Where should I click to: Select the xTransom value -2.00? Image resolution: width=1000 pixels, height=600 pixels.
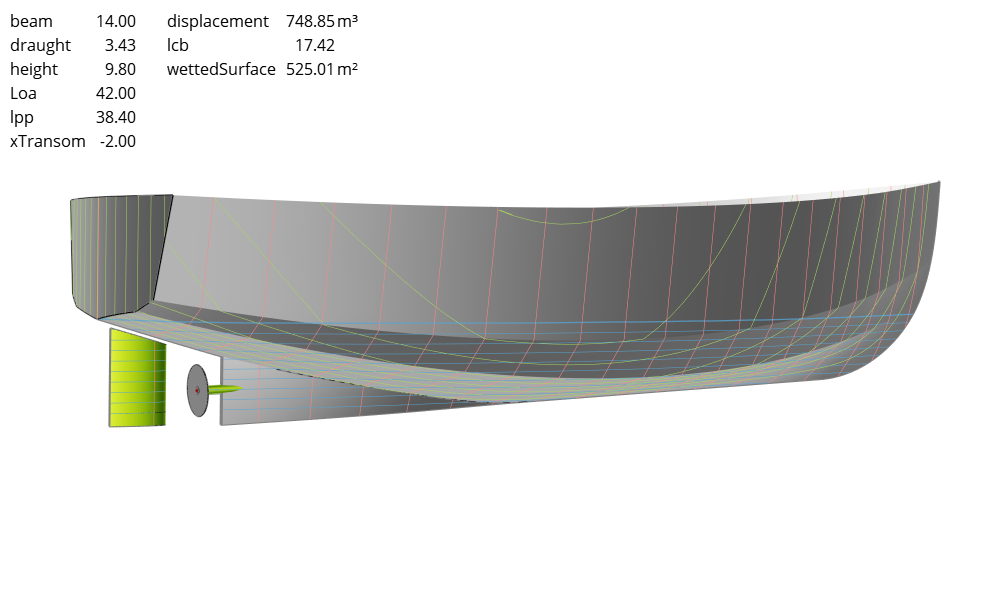click(118, 141)
